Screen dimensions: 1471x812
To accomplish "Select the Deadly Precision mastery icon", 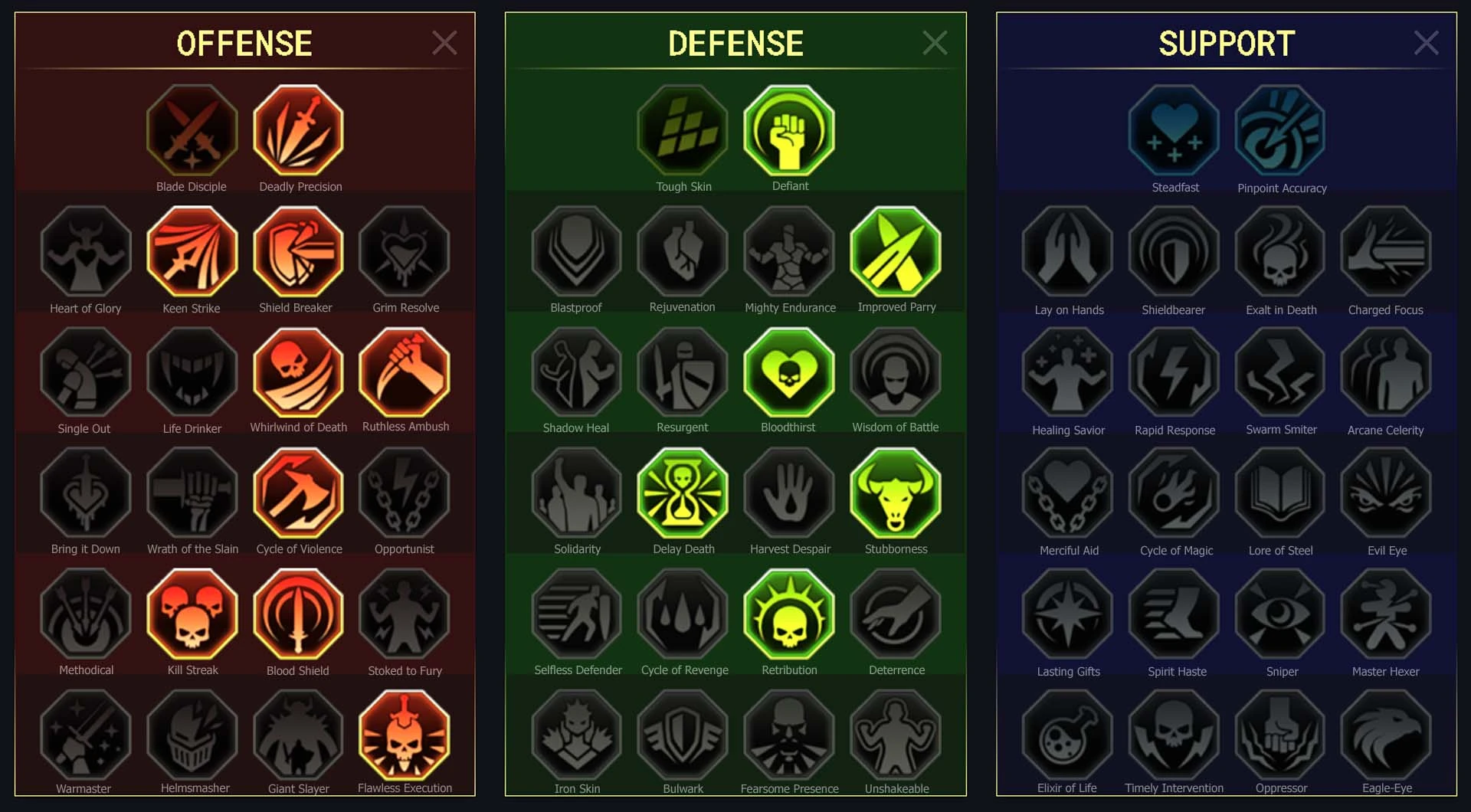I will tap(298, 131).
